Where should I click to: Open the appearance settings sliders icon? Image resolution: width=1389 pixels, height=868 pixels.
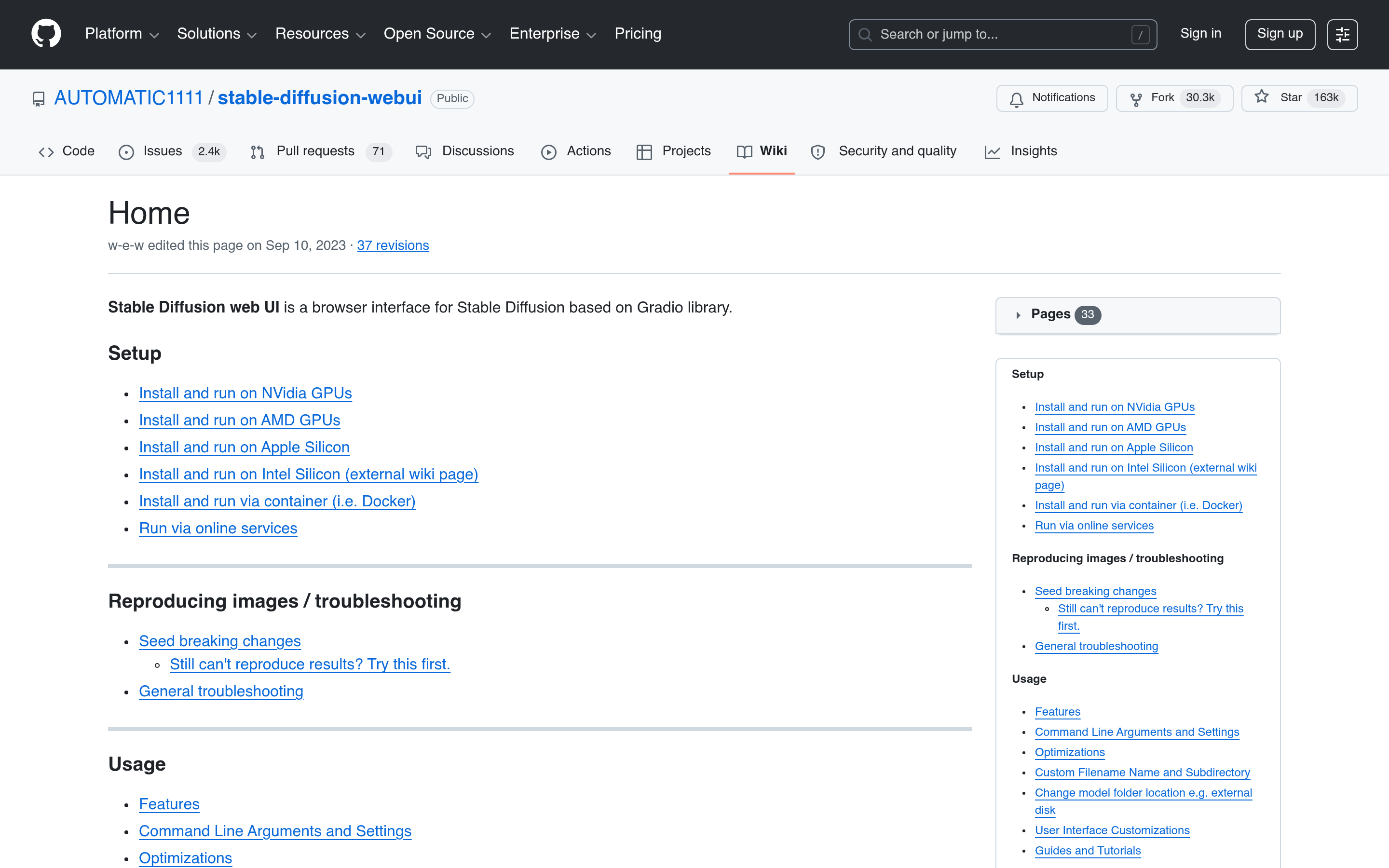pos(1342,34)
